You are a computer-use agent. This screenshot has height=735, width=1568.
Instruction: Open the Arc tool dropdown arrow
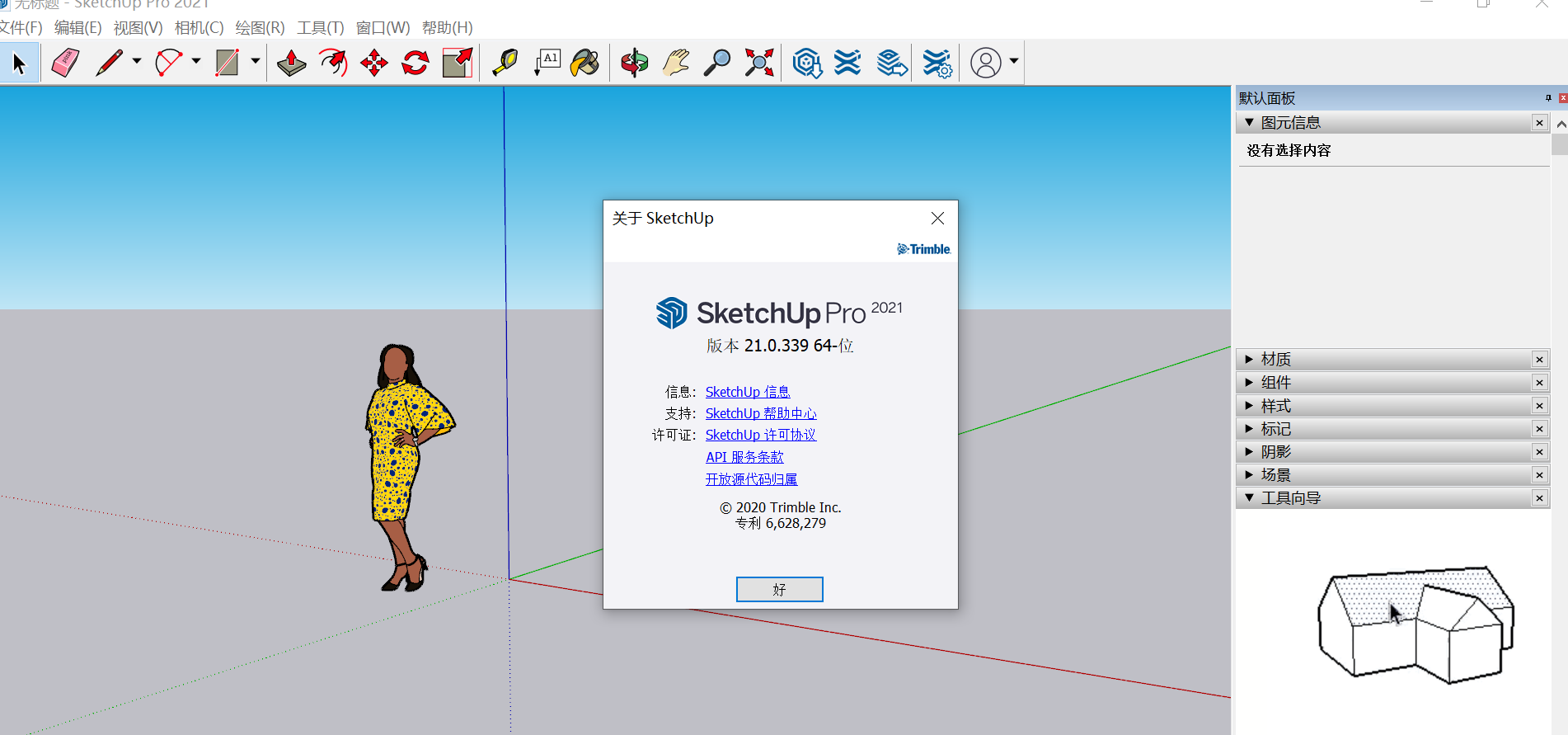pos(196,61)
